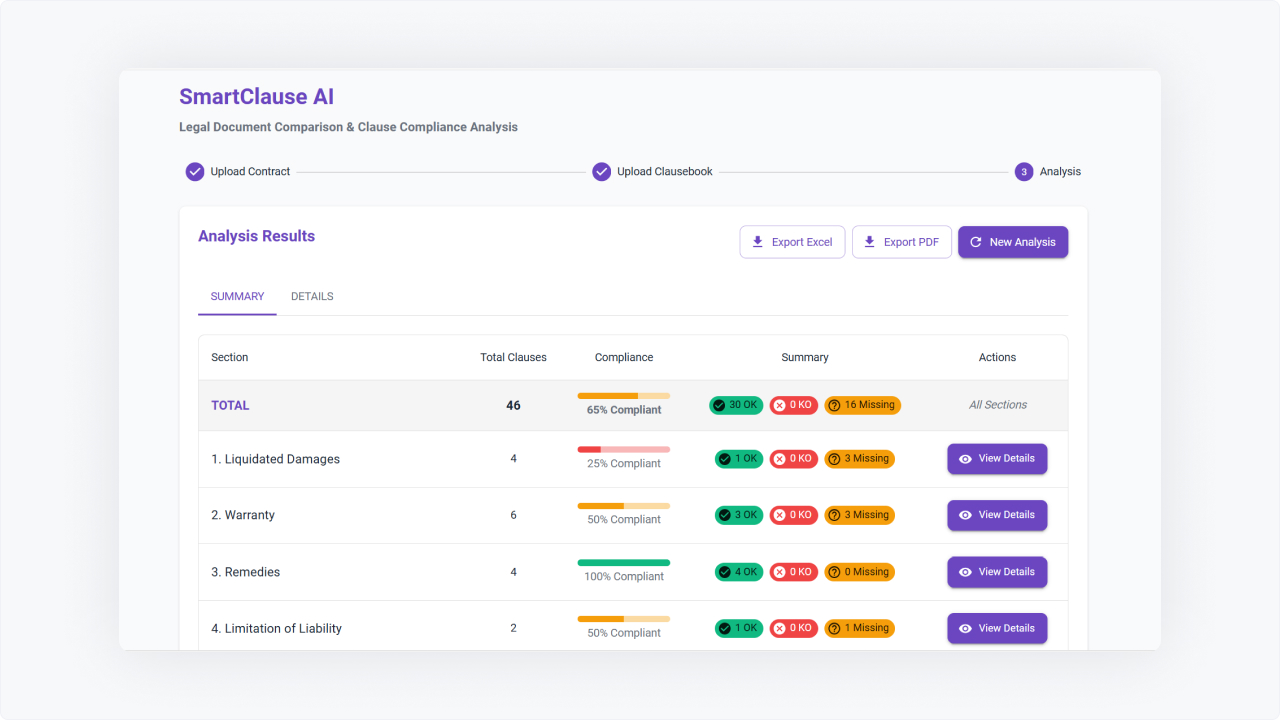
Task: Click the red X icon in TOTAL row KO badge
Action: click(779, 405)
